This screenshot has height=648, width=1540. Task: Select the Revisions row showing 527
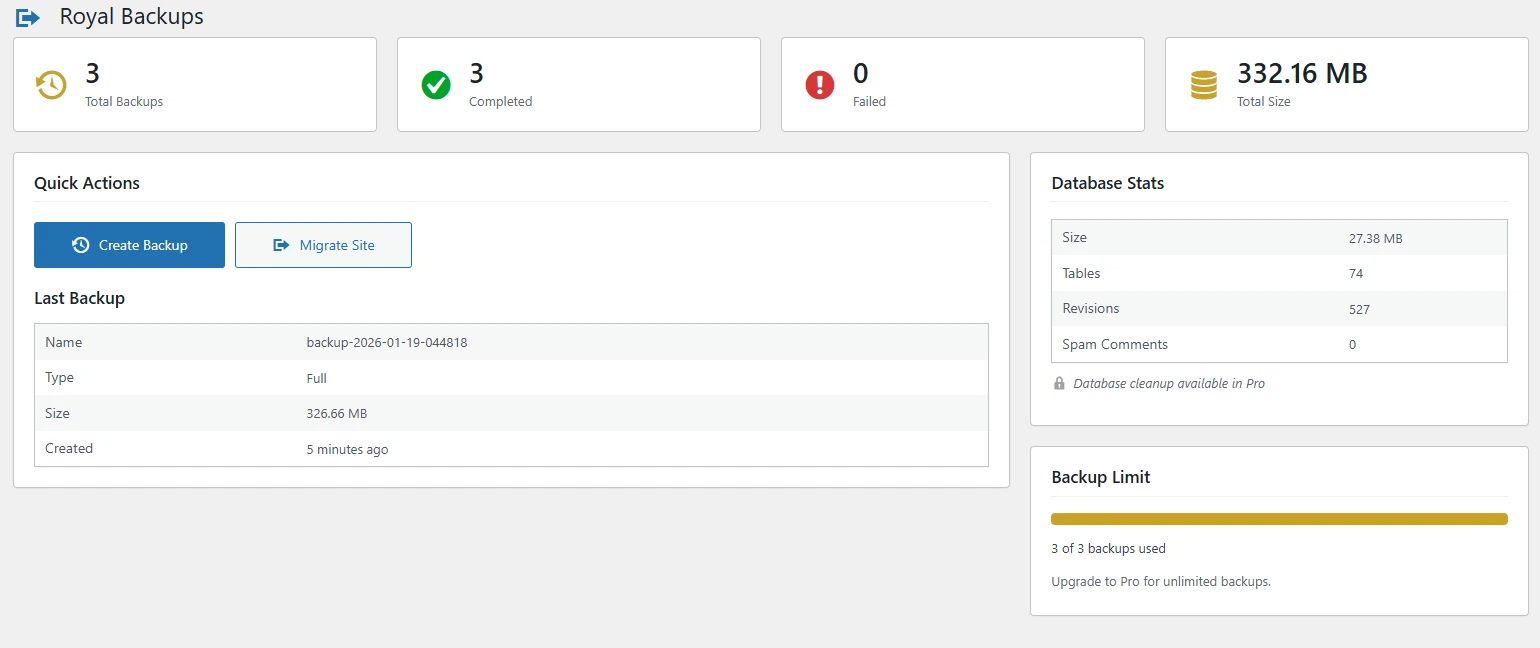click(x=1278, y=308)
